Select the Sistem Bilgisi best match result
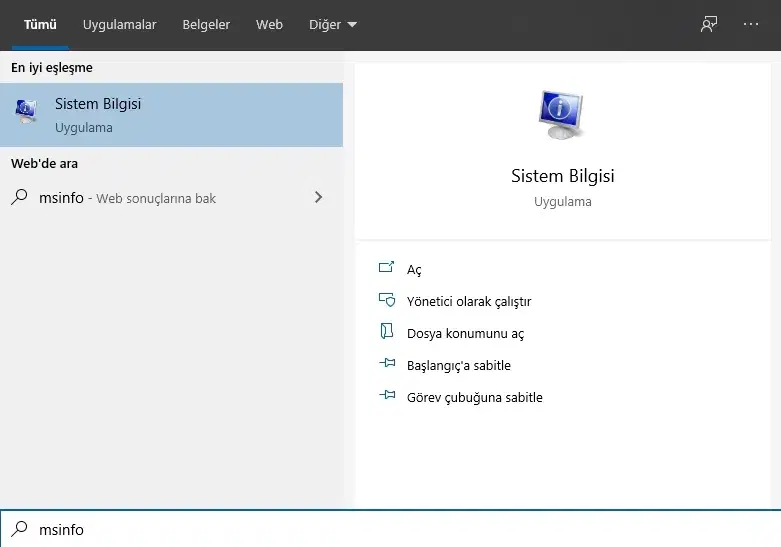 tap(171, 115)
